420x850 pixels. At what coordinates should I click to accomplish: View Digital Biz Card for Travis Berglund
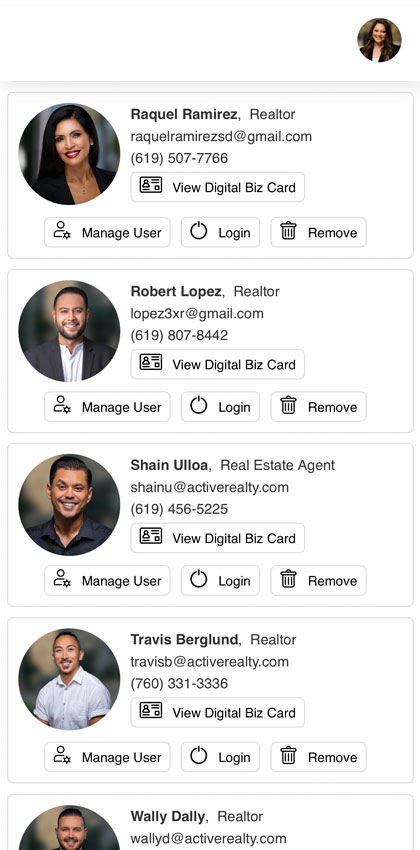click(218, 712)
